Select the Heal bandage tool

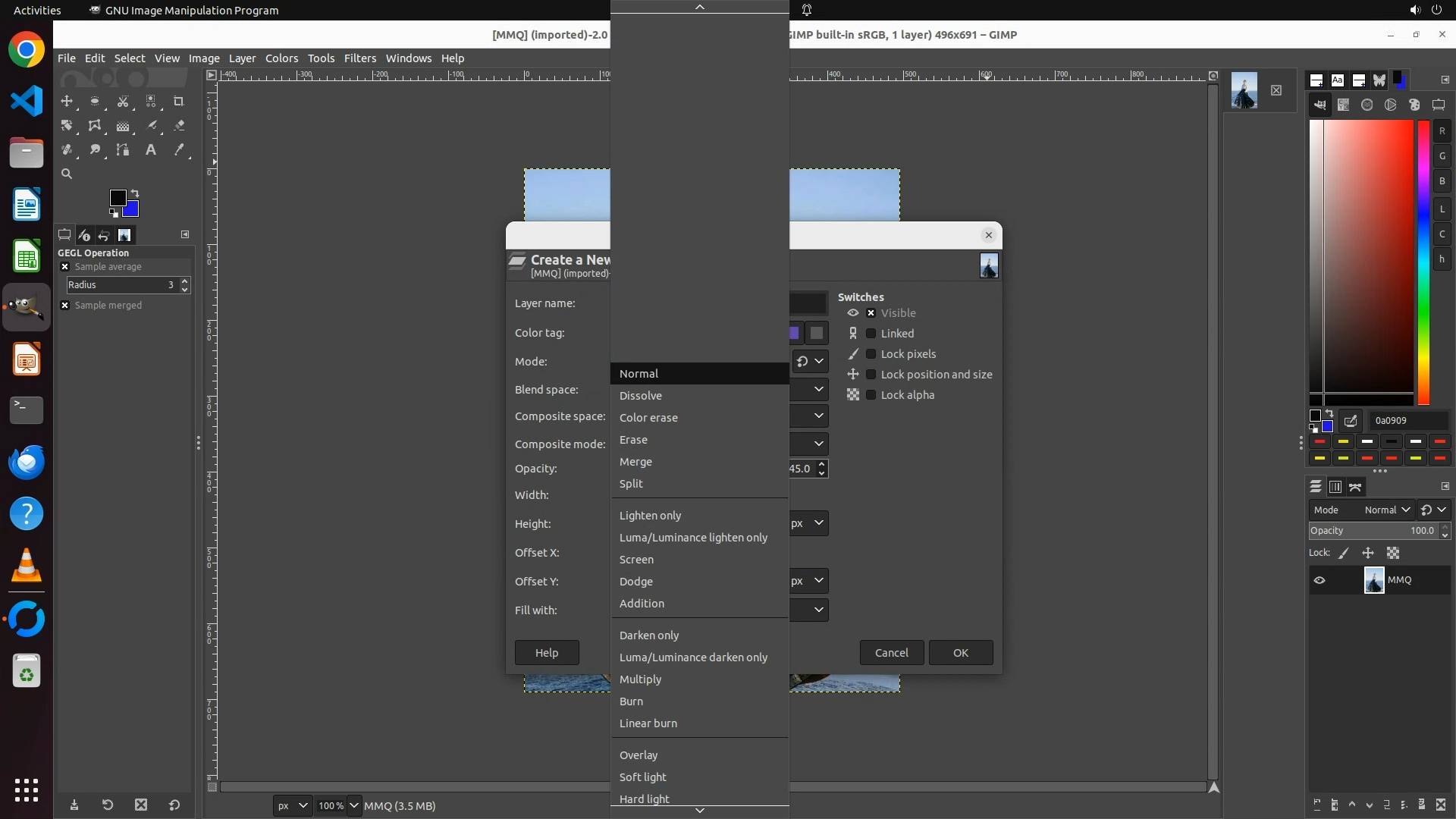click(x=67, y=150)
